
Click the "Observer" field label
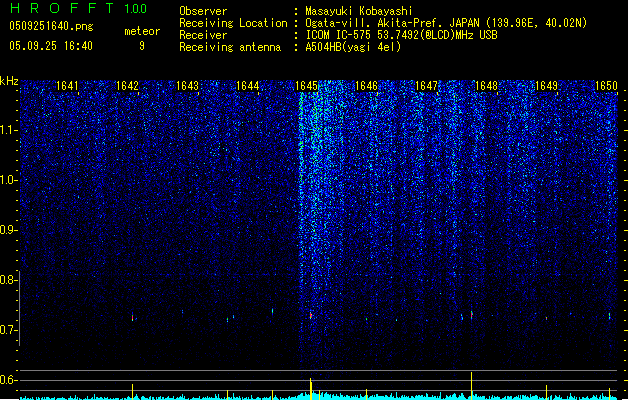coord(203,11)
